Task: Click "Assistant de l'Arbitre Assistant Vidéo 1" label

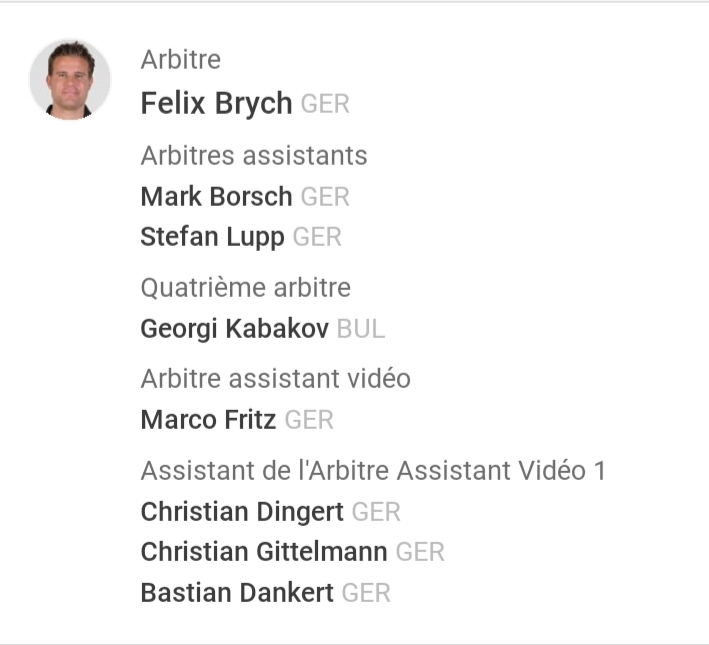Action: 373,470
